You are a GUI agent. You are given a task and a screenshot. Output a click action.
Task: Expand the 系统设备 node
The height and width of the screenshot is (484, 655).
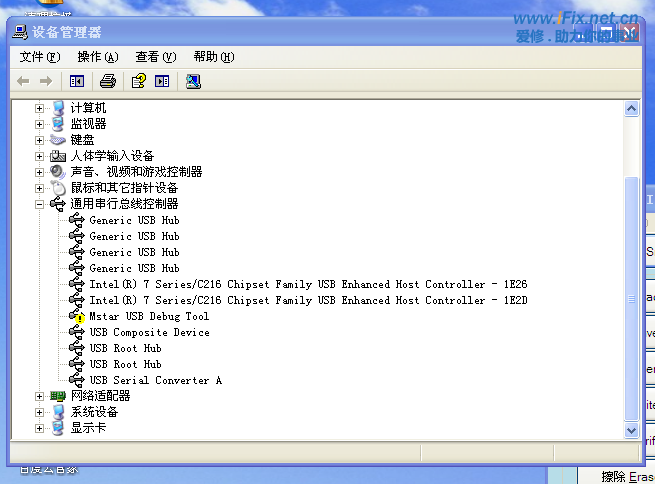(x=39, y=413)
